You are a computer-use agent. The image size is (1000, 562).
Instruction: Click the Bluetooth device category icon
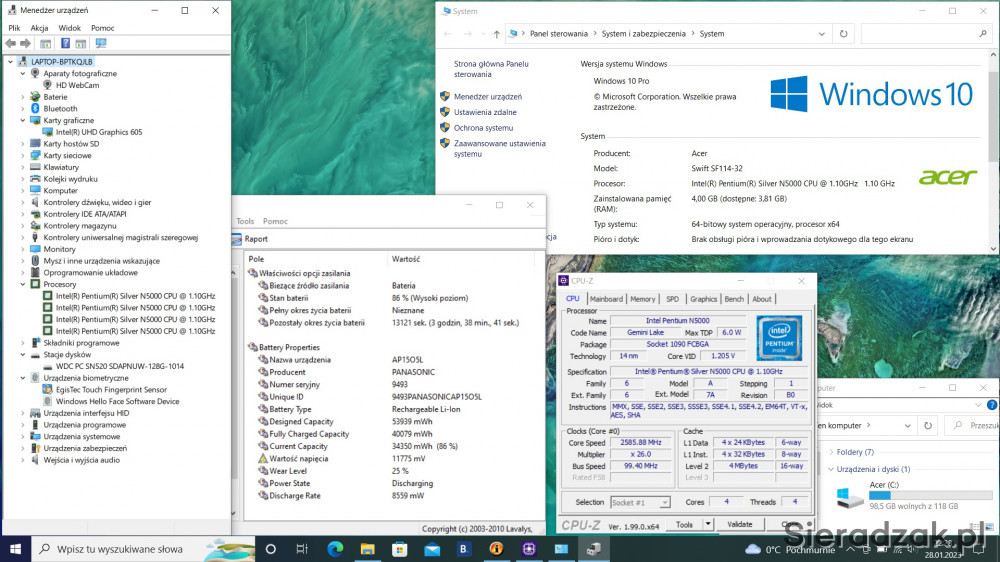34,109
